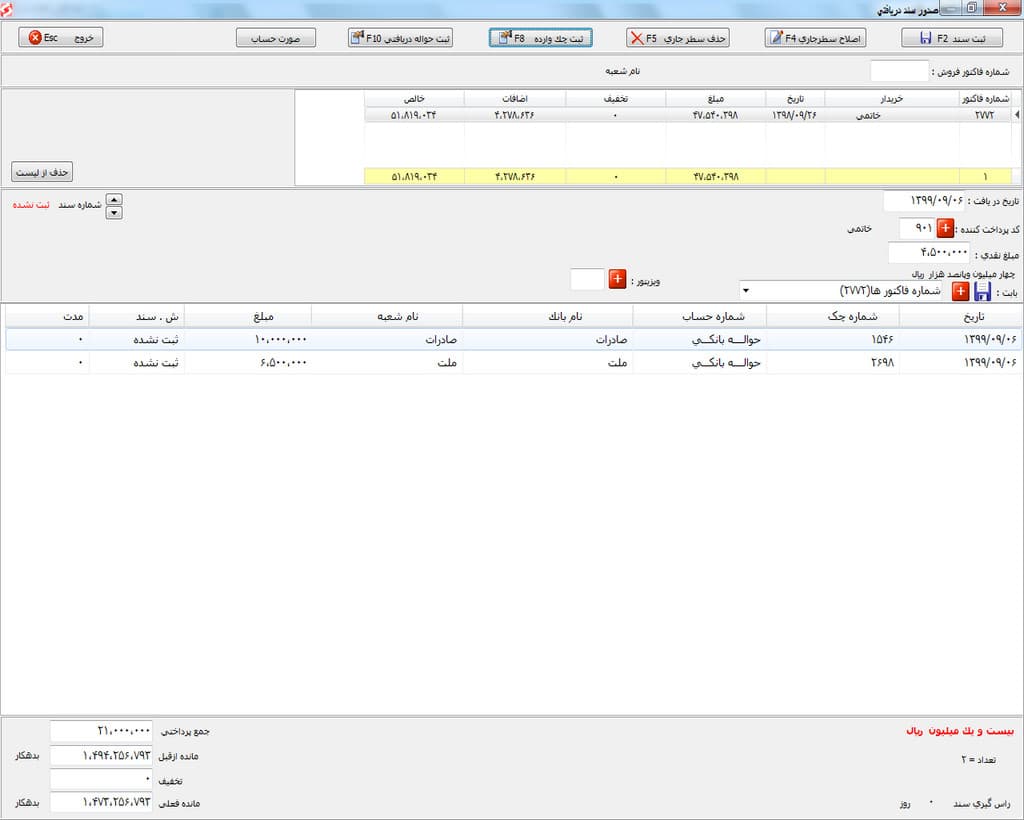Image resolution: width=1024 pixels, height=820 pixels.
Task: Expand the بابت dropdown list
Action: 746,291
